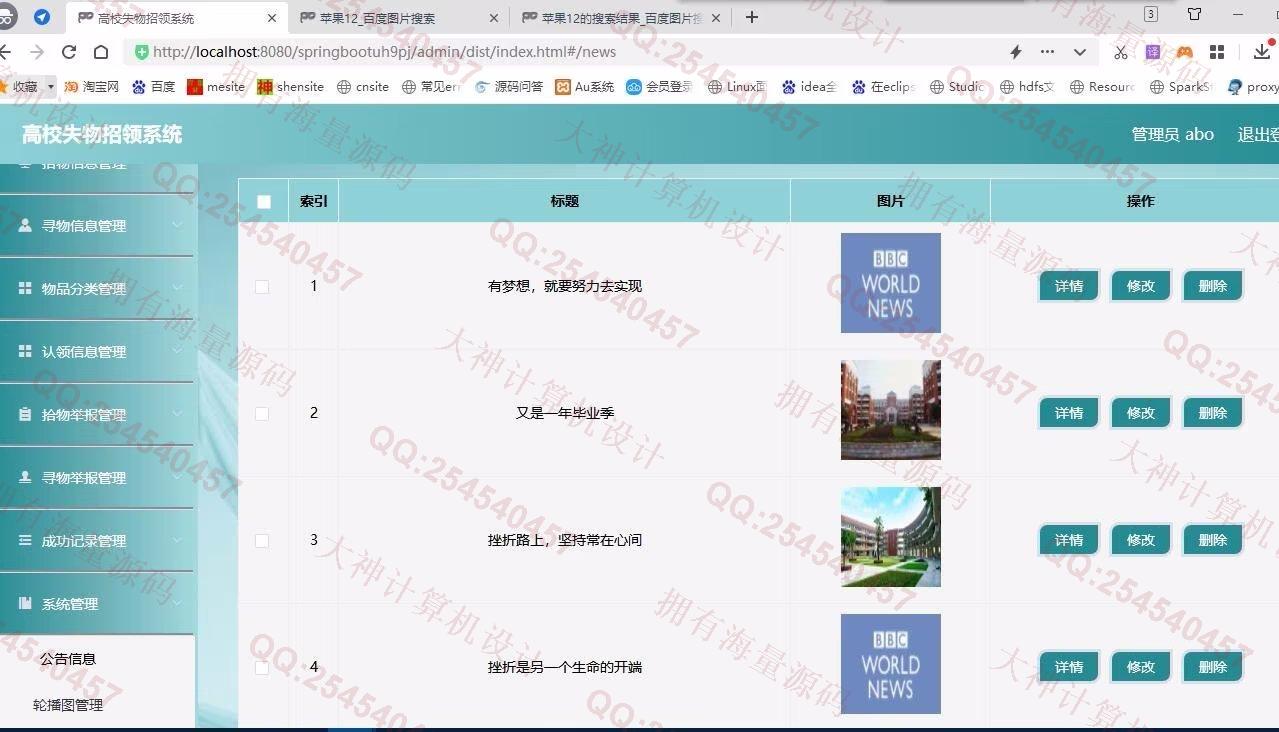Open the 百度 bookmark
This screenshot has height=732, width=1279.
153,87
